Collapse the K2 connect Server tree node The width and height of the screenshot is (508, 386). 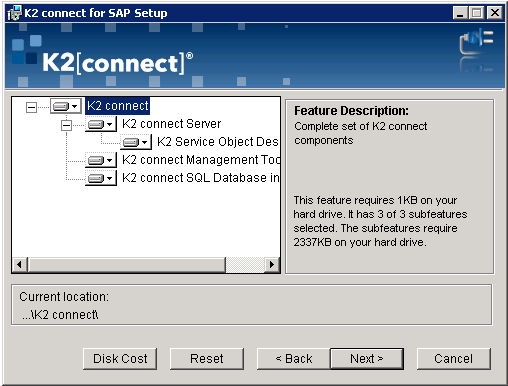point(66,125)
